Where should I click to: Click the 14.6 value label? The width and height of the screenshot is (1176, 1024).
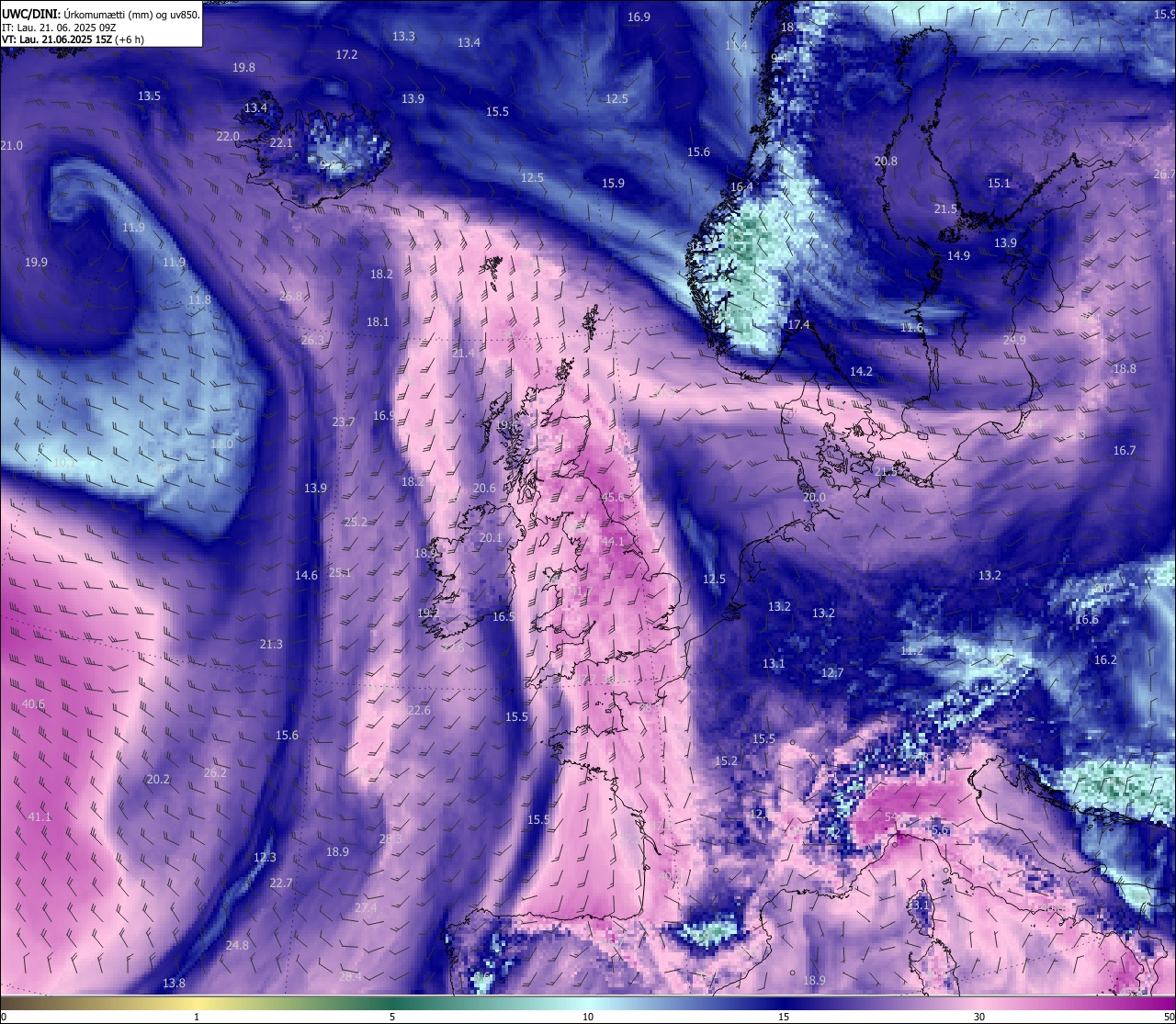click(306, 576)
